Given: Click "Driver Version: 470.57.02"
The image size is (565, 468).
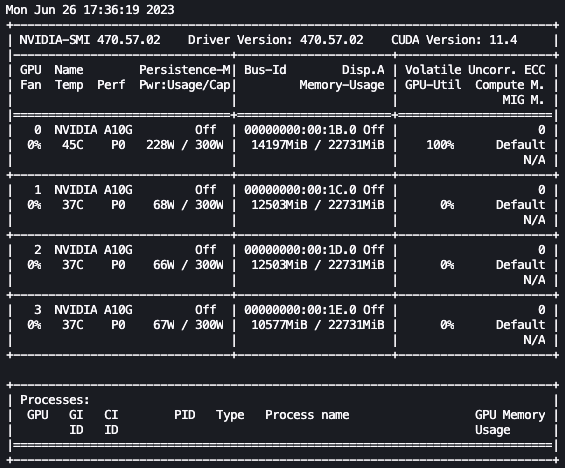Looking at the screenshot, I should tap(276, 40).
